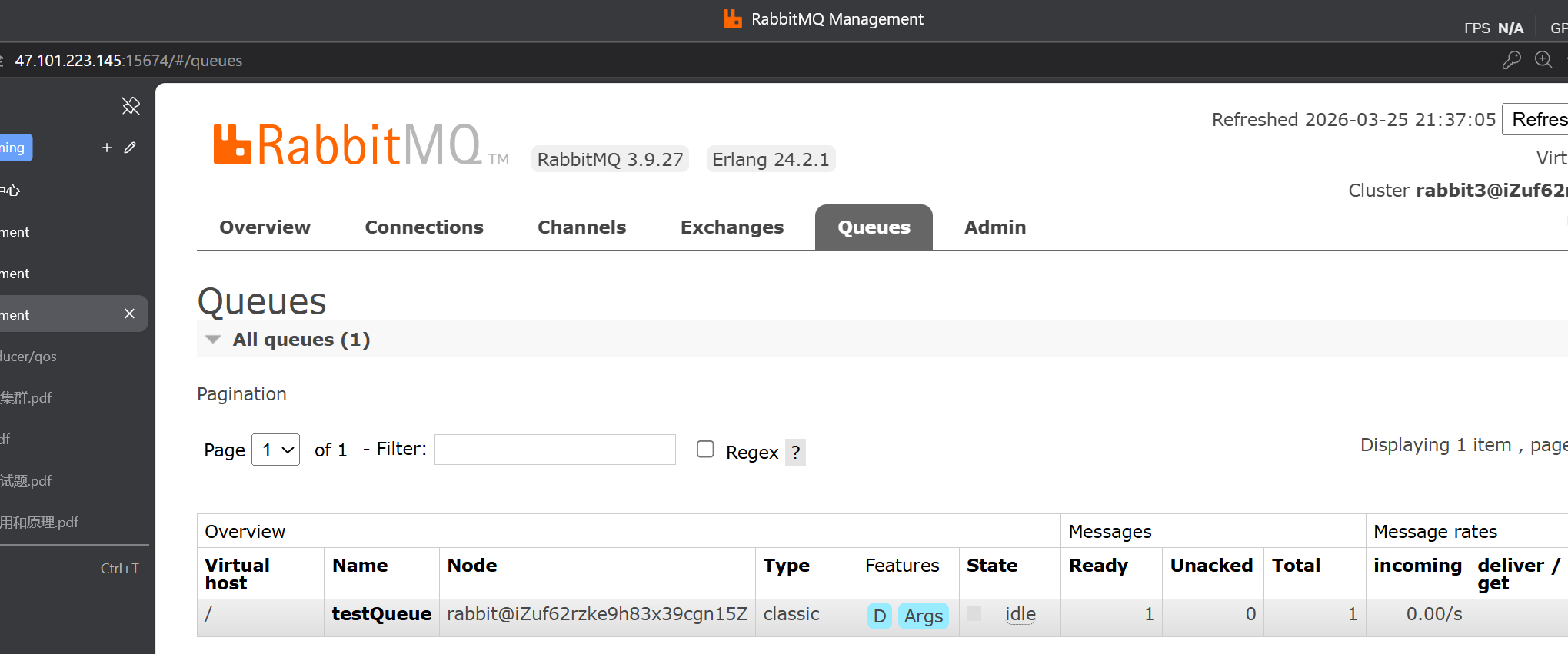Image resolution: width=1568 pixels, height=654 pixels.
Task: Sort by State column header
Action: 992,566
